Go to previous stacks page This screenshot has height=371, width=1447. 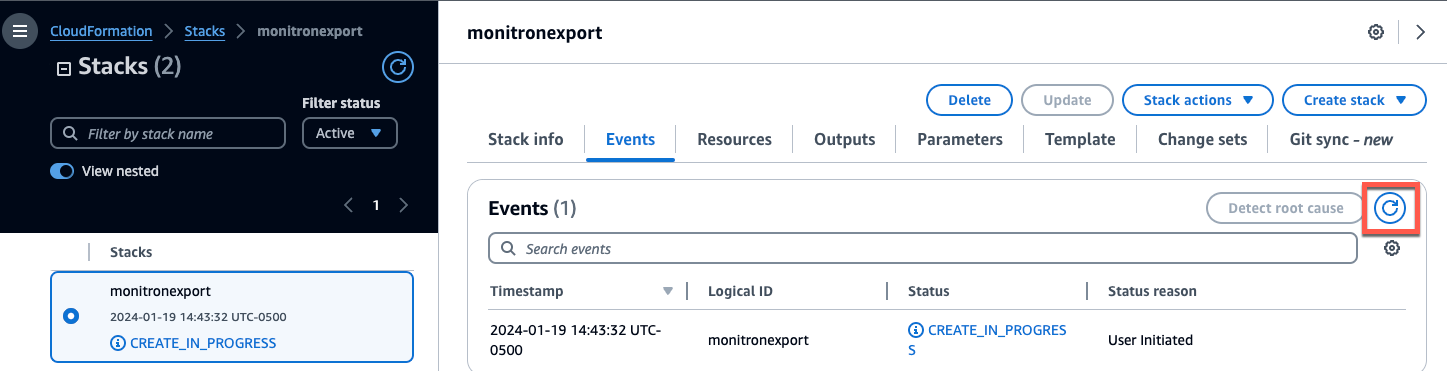click(348, 205)
